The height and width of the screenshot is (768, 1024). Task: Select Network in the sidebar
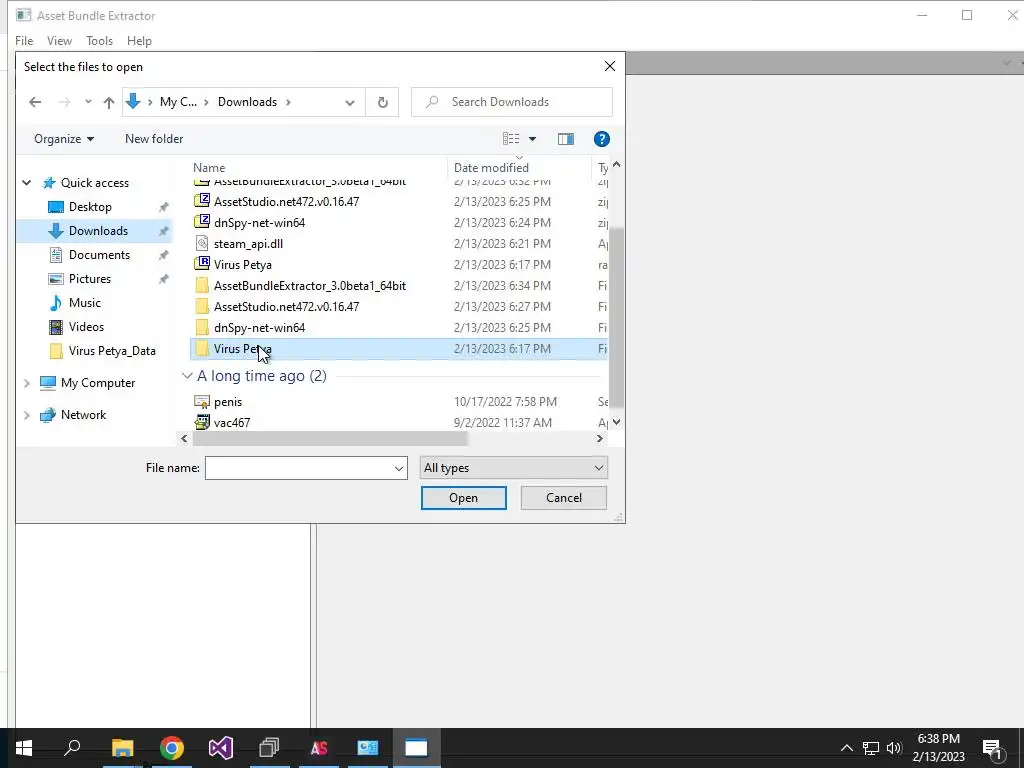[x=83, y=415]
